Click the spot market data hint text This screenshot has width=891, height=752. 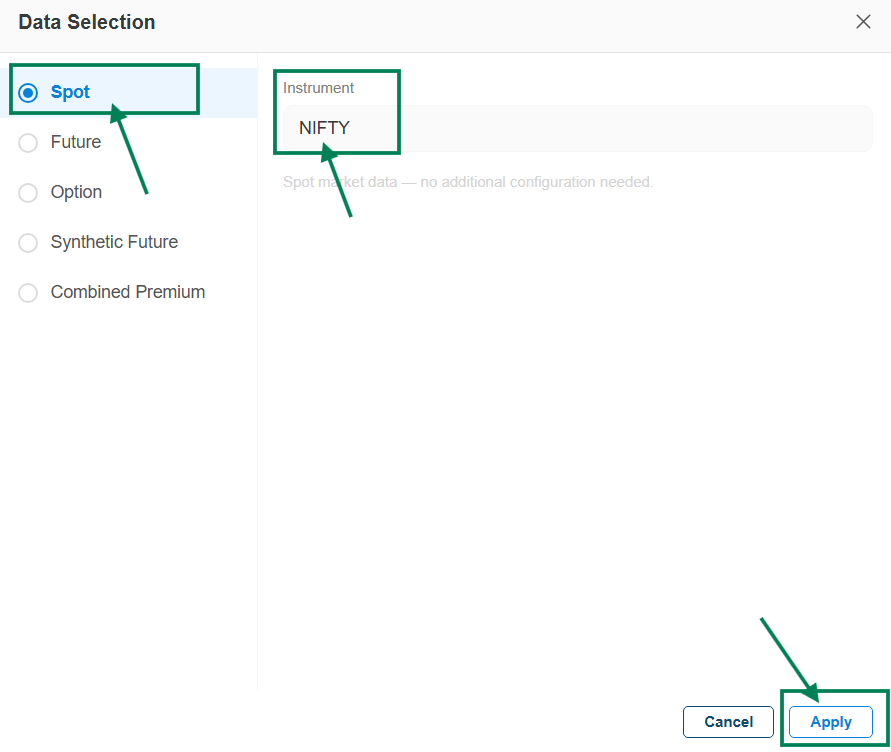[468, 182]
